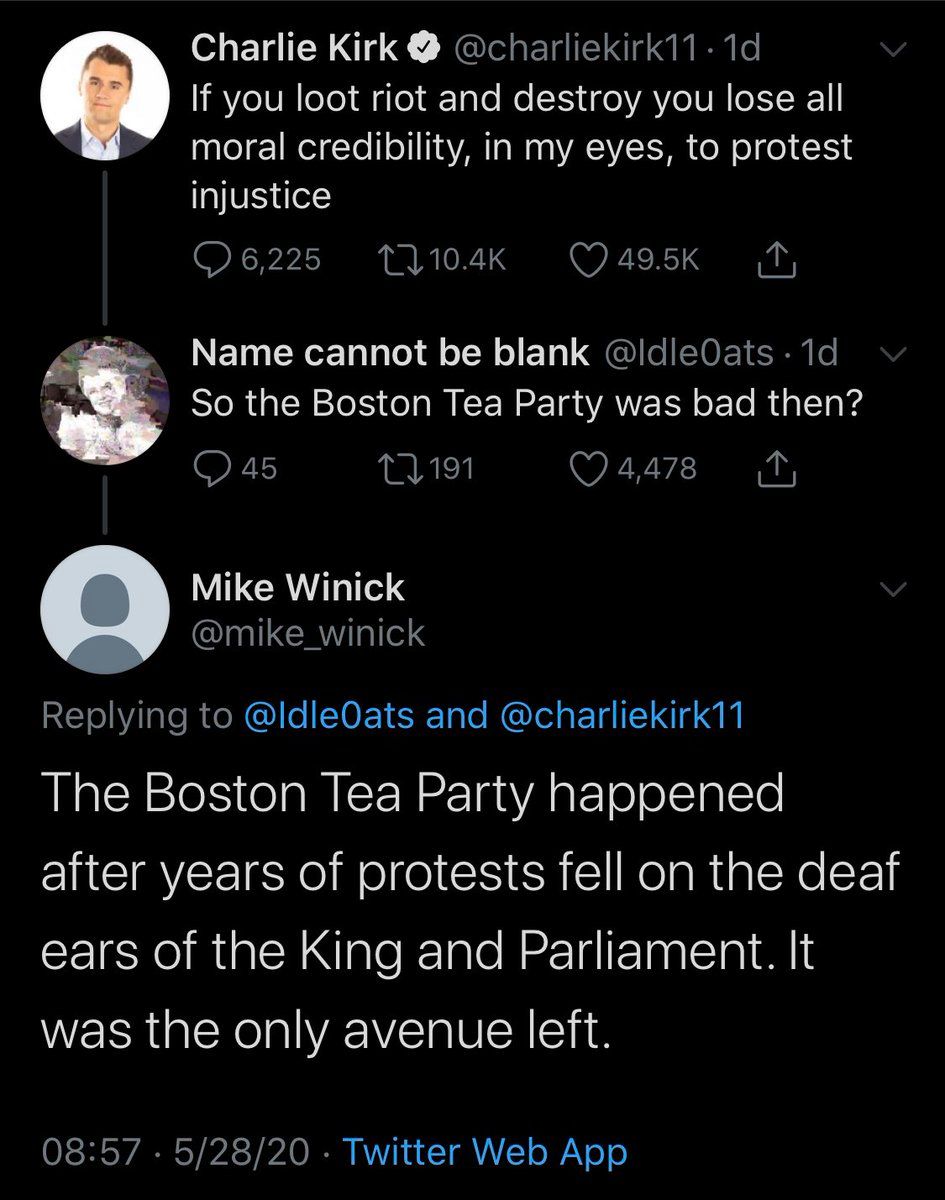The image size is (945, 1200).
Task: Open Mike Winick tweet options chevron
Action: (x=892, y=591)
